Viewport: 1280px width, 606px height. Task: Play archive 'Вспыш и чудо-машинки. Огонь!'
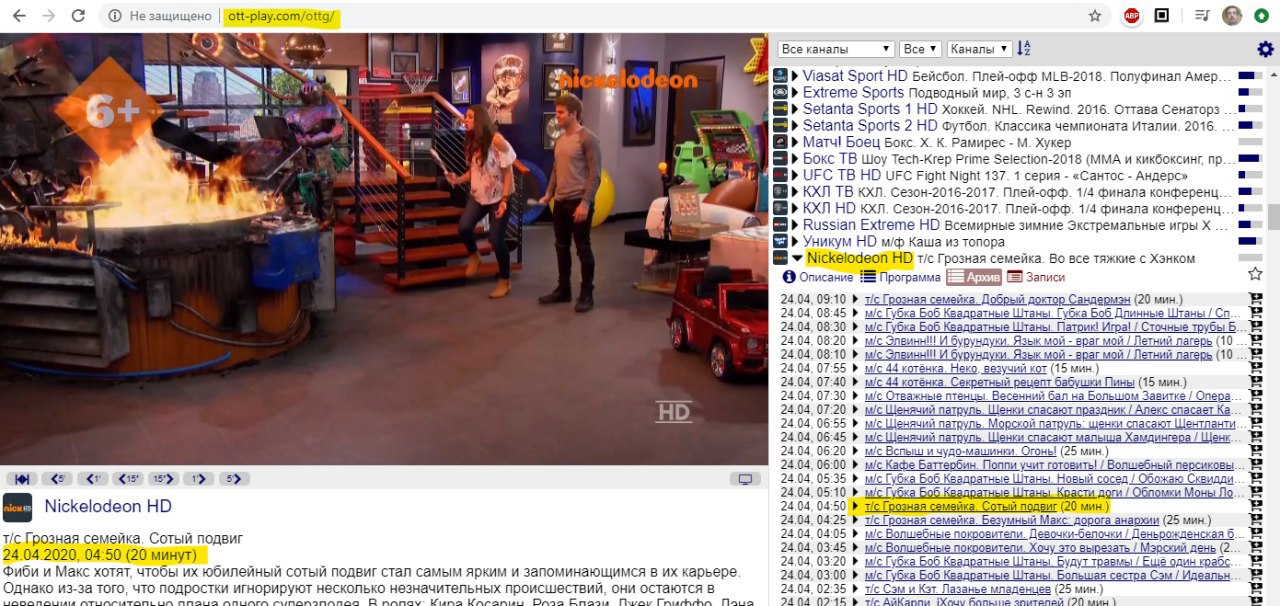[961, 451]
